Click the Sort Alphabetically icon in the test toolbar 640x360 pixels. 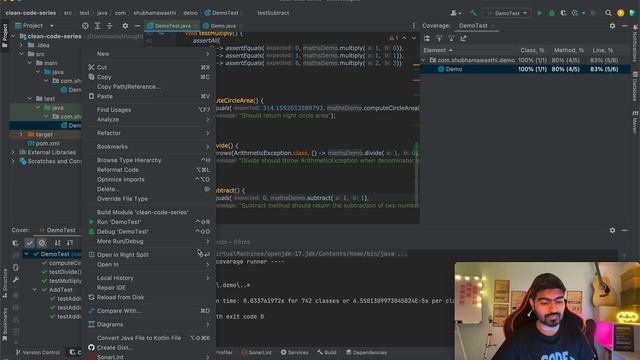tap(57, 243)
